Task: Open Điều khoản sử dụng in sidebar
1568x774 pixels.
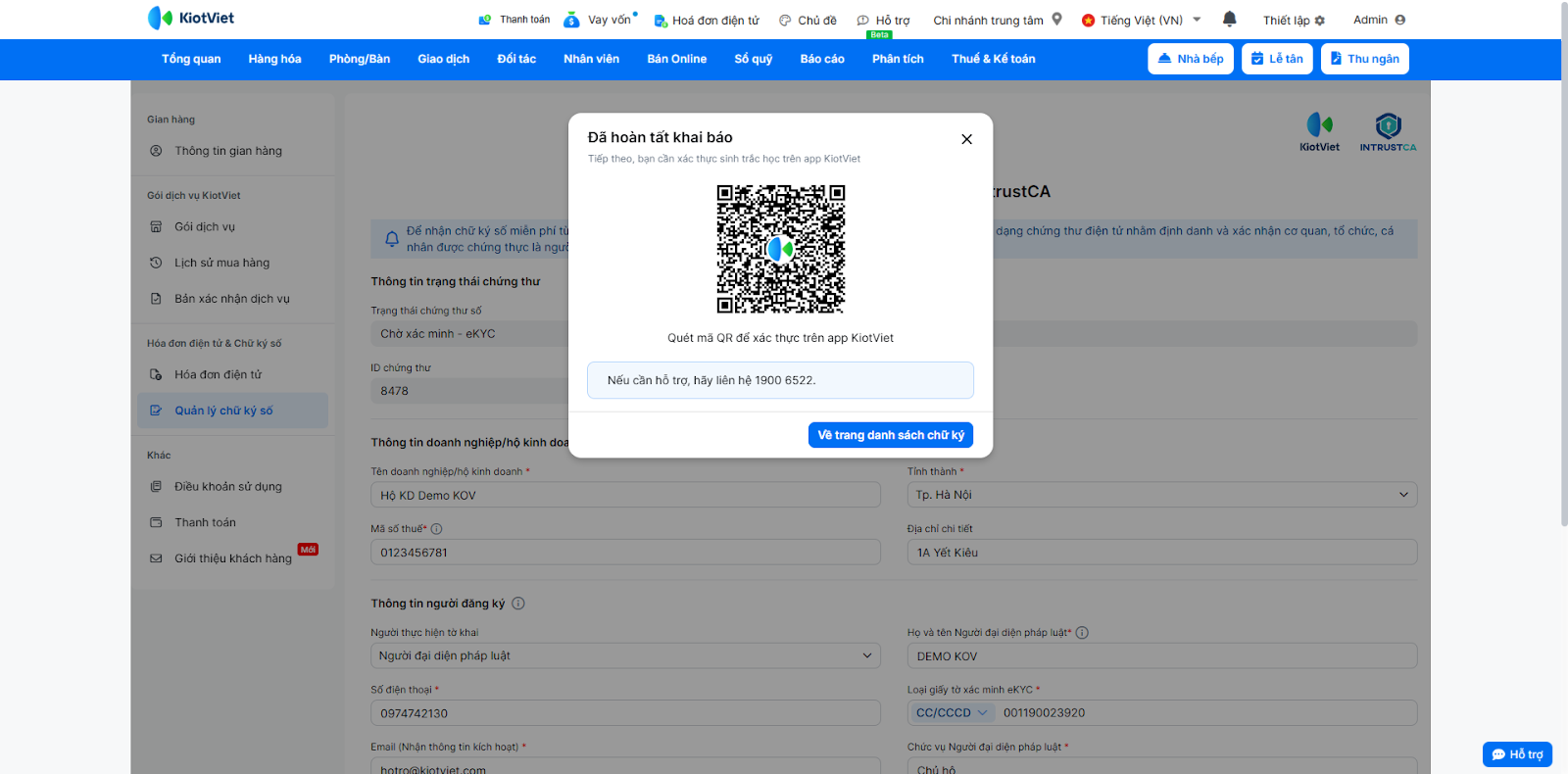Action: point(233,486)
